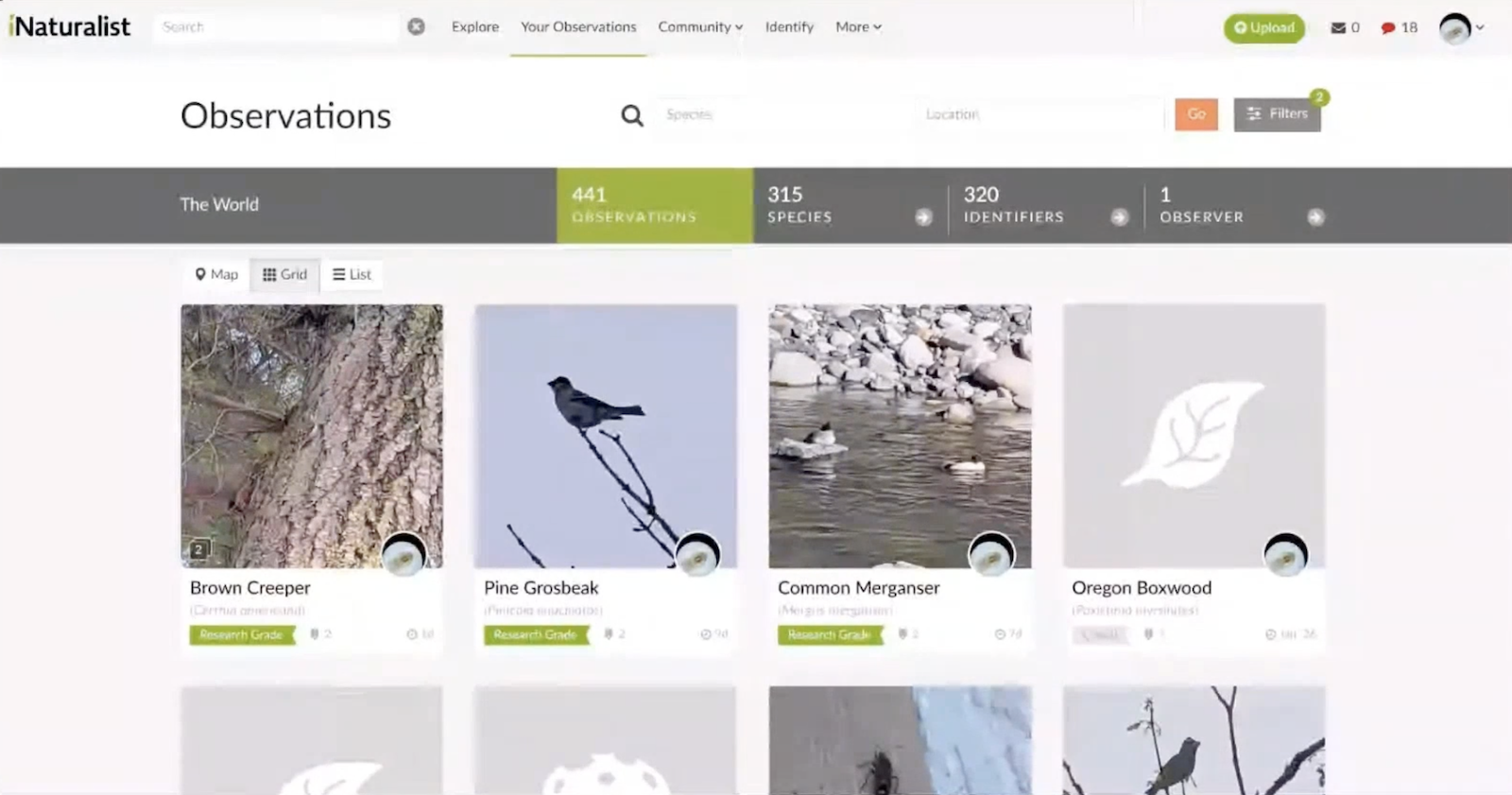Open the Identify menu item
The width and height of the screenshot is (1512, 795).
(x=789, y=26)
